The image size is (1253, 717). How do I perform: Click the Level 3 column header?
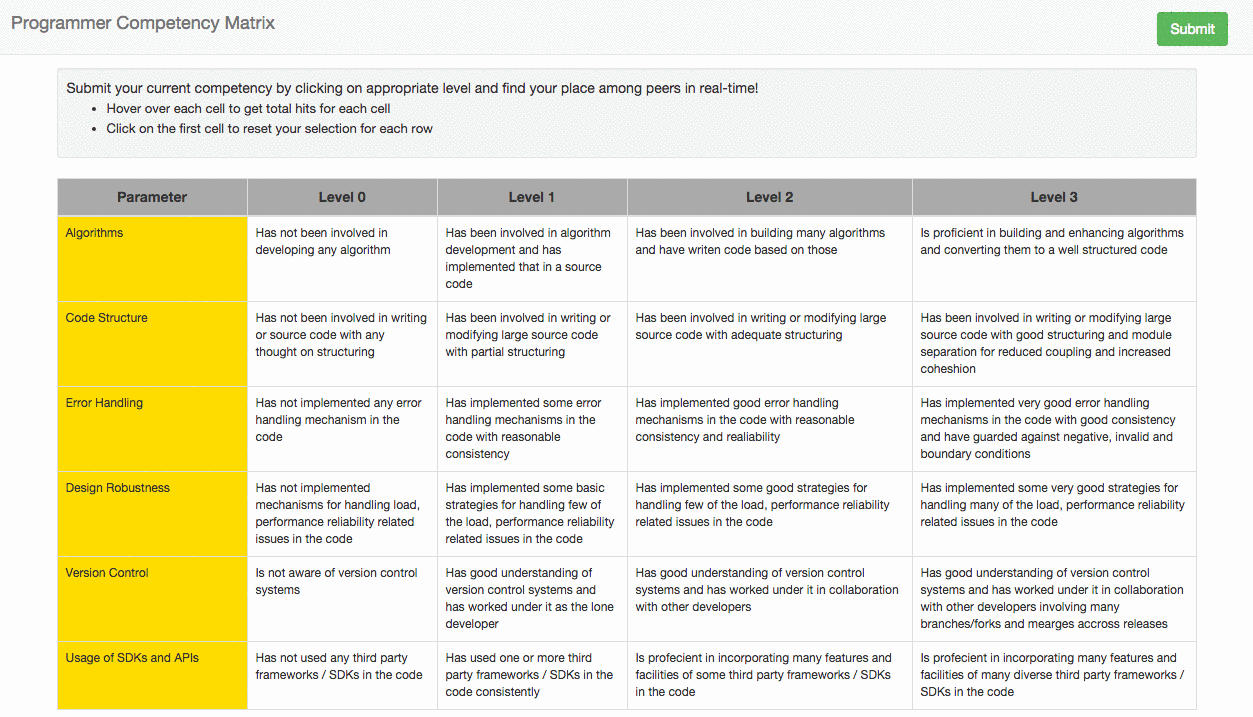coord(1054,197)
